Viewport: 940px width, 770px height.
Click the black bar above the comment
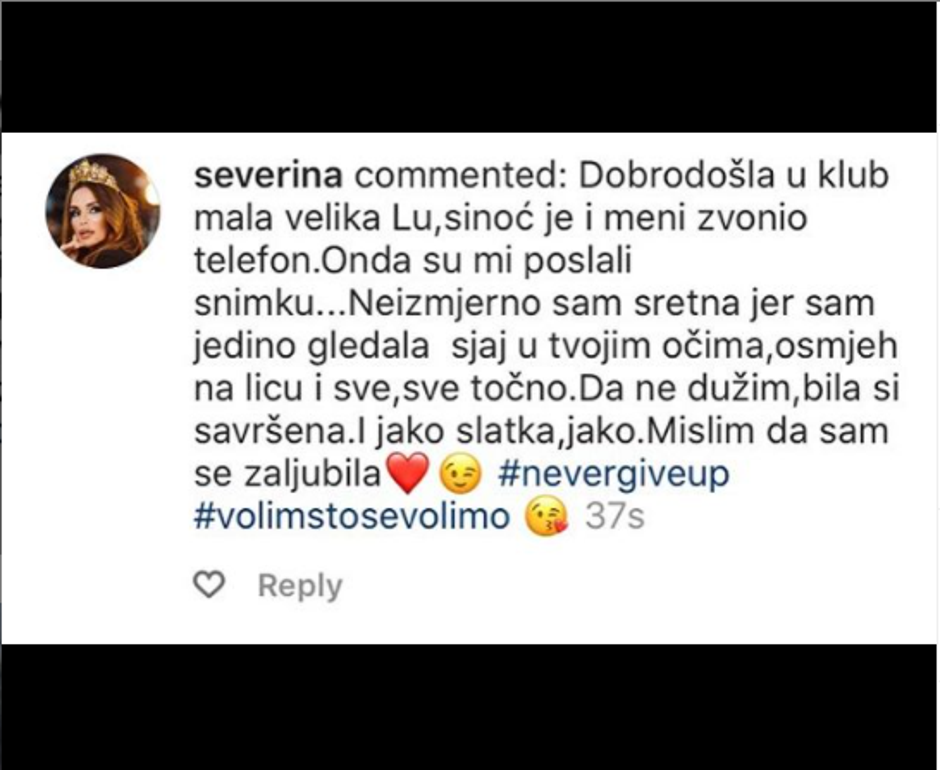(470, 67)
